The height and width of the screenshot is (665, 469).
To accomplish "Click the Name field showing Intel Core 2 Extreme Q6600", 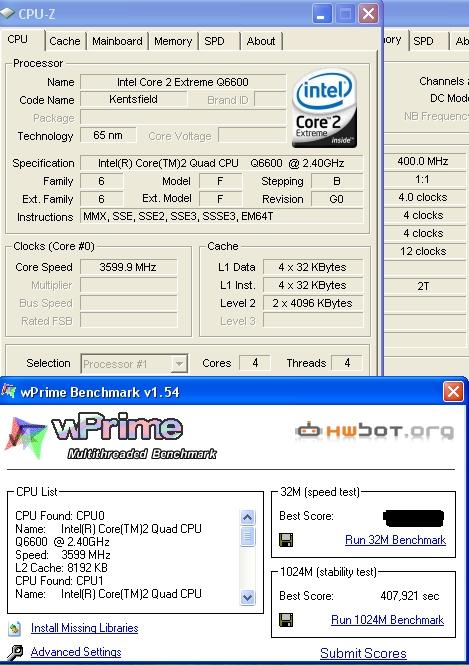I will (183, 82).
